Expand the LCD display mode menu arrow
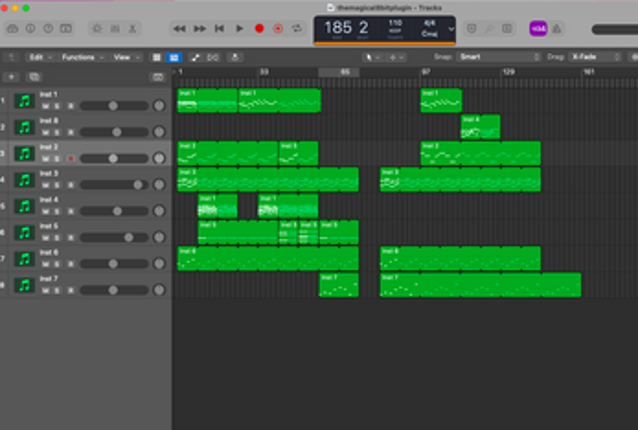Image resolution: width=638 pixels, height=430 pixels. coord(452,29)
